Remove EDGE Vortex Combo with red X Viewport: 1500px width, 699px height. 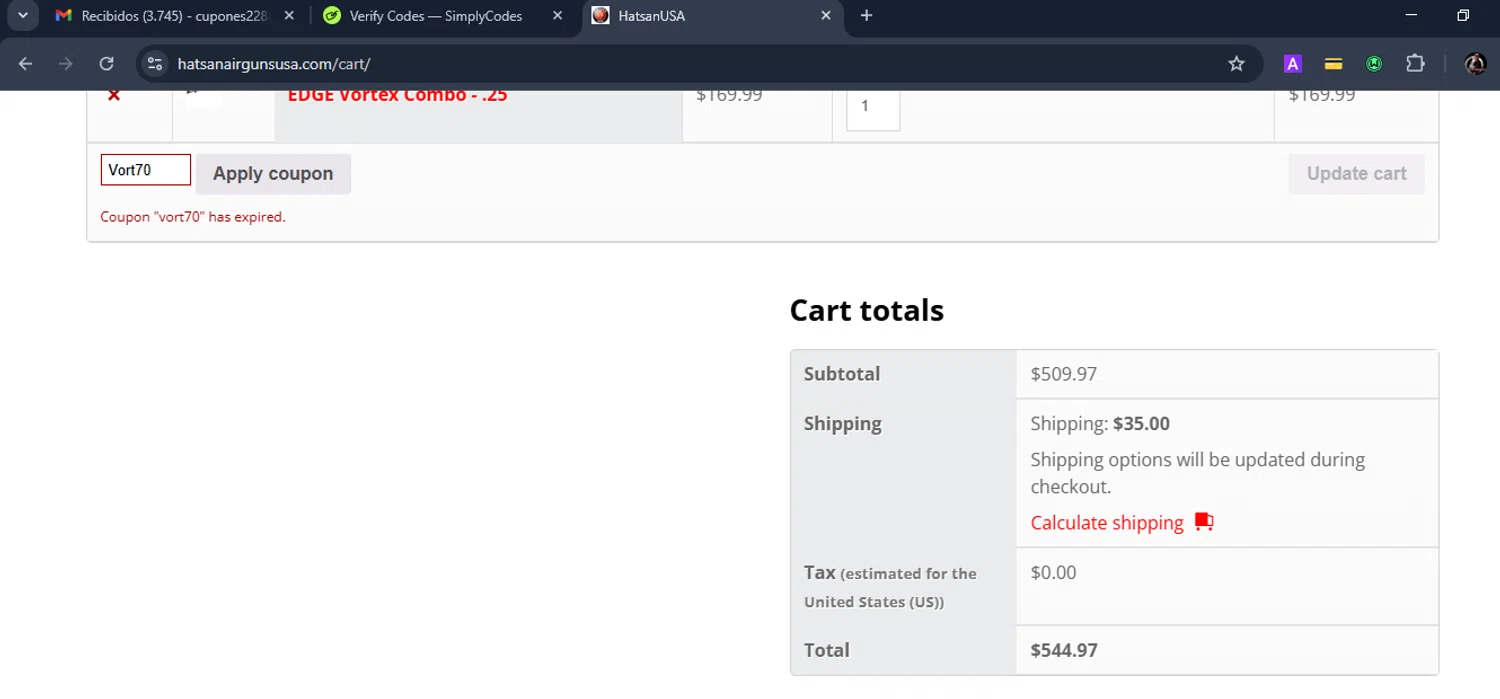[114, 95]
